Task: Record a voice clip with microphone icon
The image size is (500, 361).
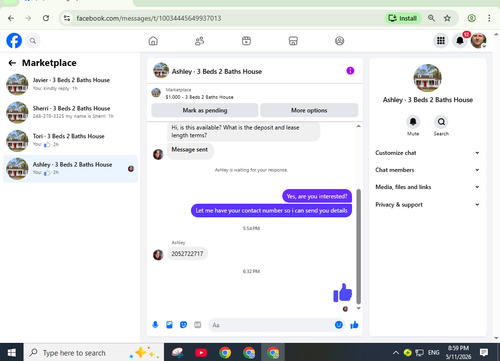Action: [155, 325]
